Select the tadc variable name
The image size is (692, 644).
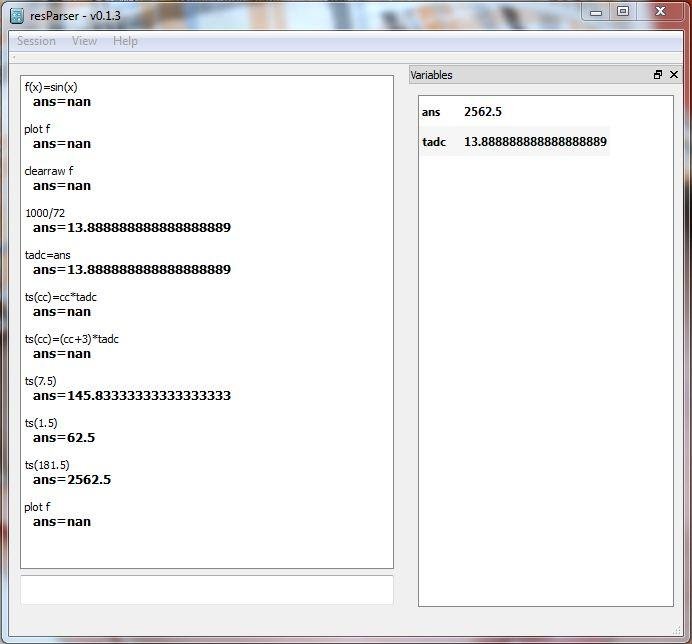pyautogui.click(x=434, y=142)
